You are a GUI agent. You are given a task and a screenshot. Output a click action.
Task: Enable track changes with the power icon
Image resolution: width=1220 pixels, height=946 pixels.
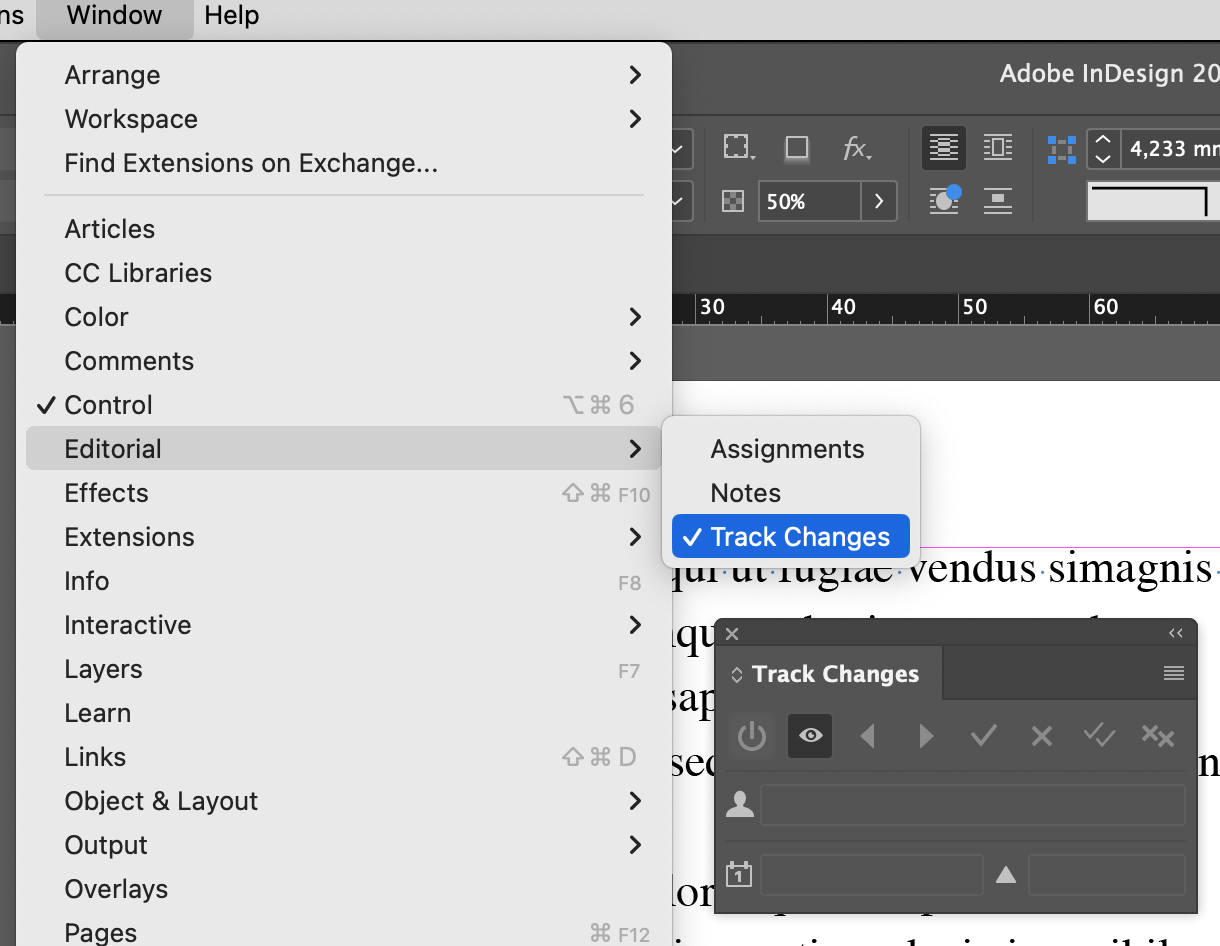click(x=751, y=736)
